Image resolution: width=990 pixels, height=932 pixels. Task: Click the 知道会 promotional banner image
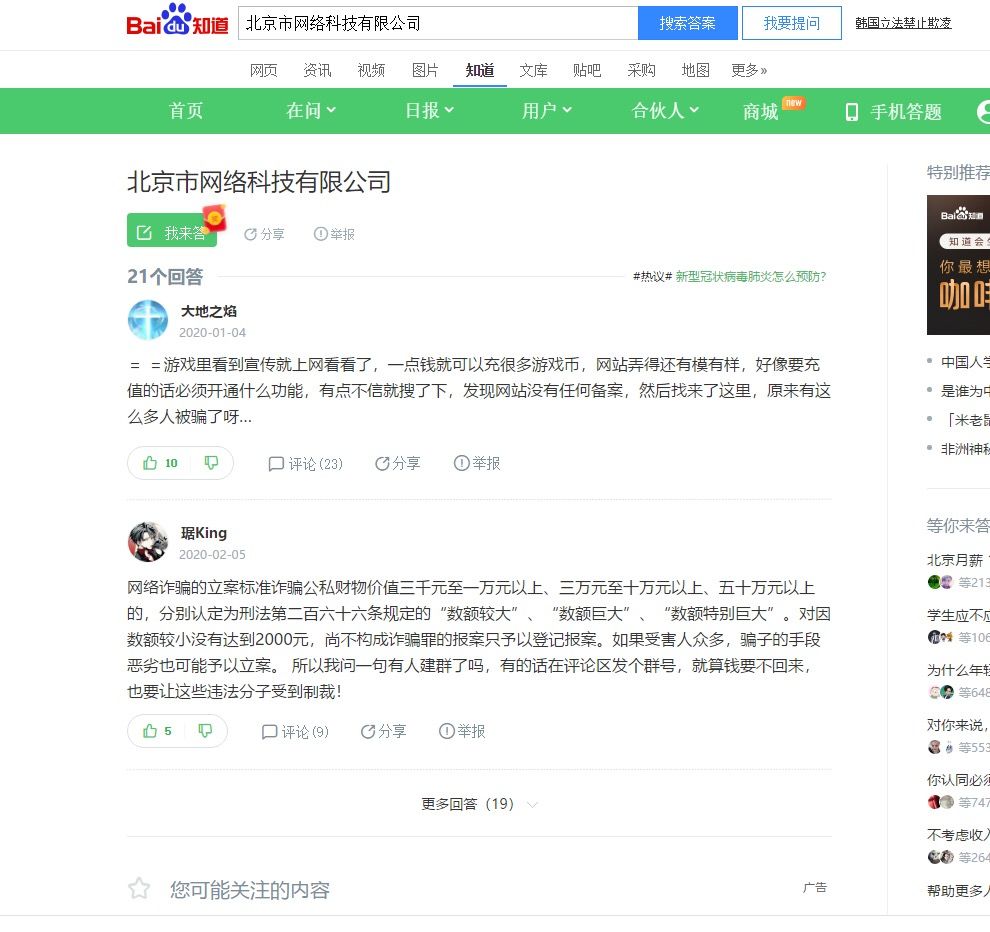point(958,265)
